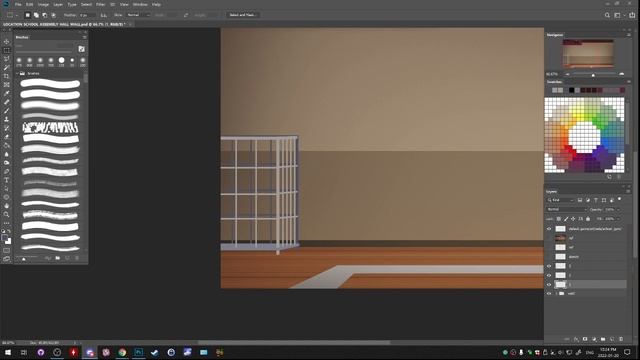The width and height of the screenshot is (640, 360).
Task: Lock all with padlock icon
Action: (588, 219)
